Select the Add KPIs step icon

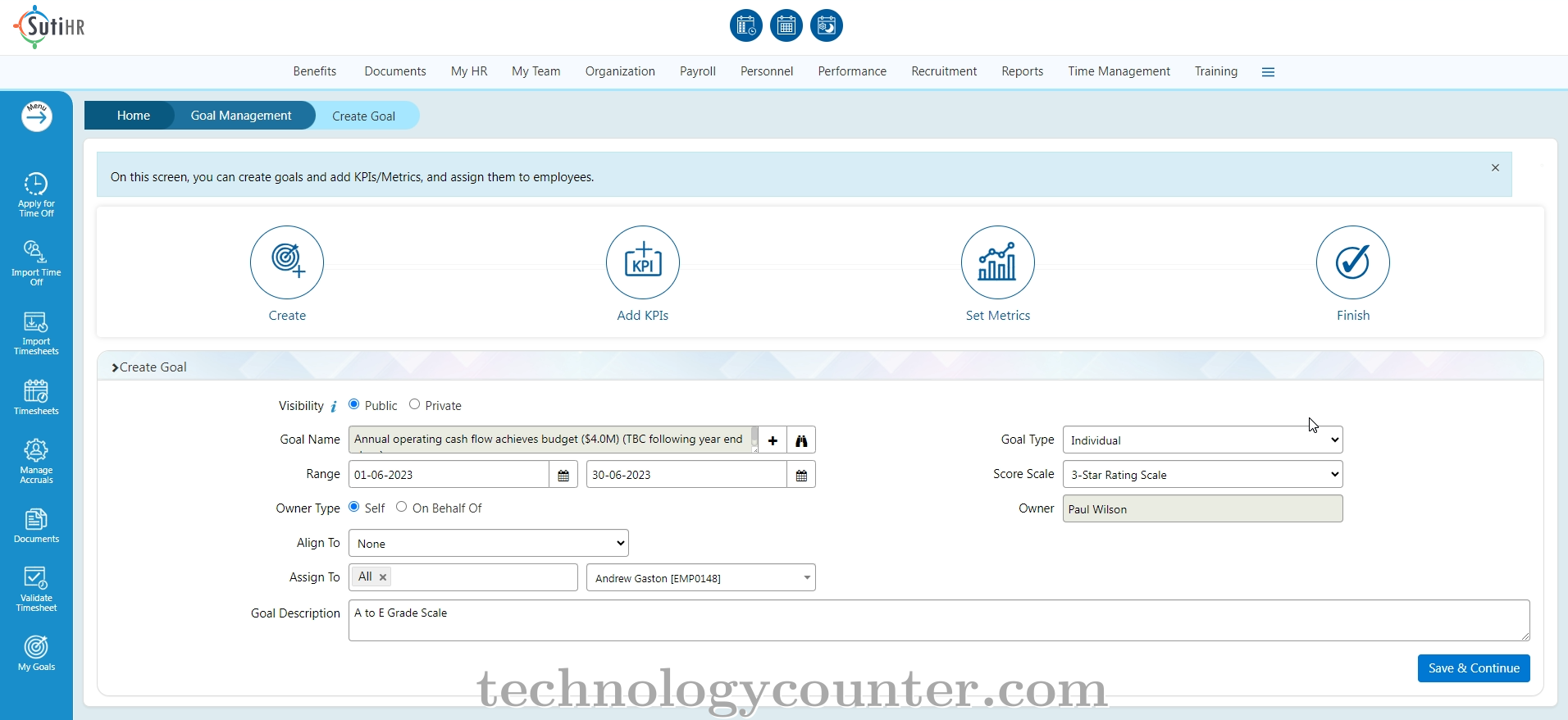tap(643, 262)
